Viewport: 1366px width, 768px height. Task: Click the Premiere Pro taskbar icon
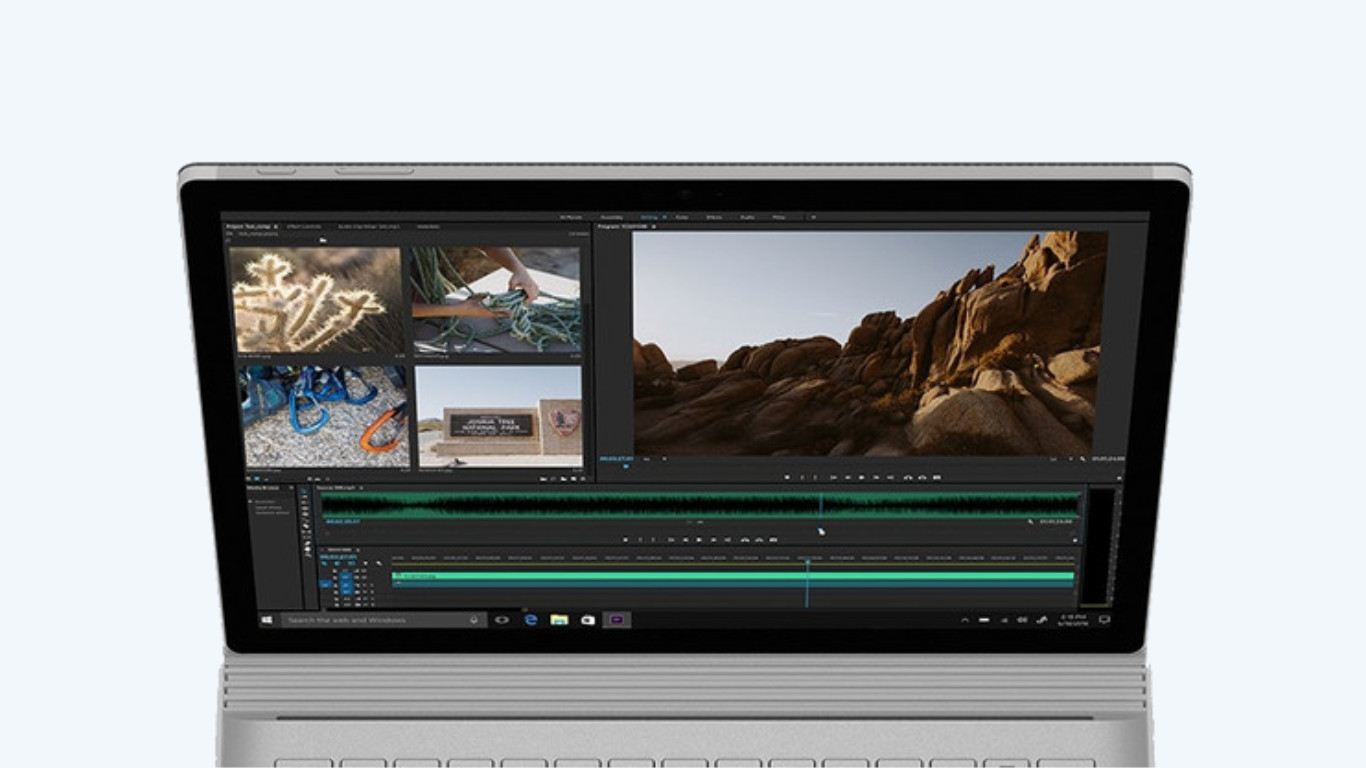pos(616,620)
